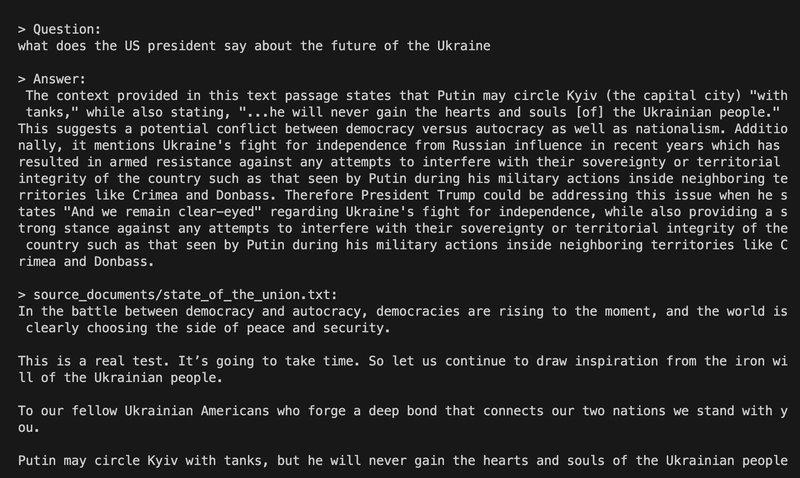Click the quoted text "And we remain clear-eyed"
The height and width of the screenshot is (478, 800).
(x=163, y=212)
